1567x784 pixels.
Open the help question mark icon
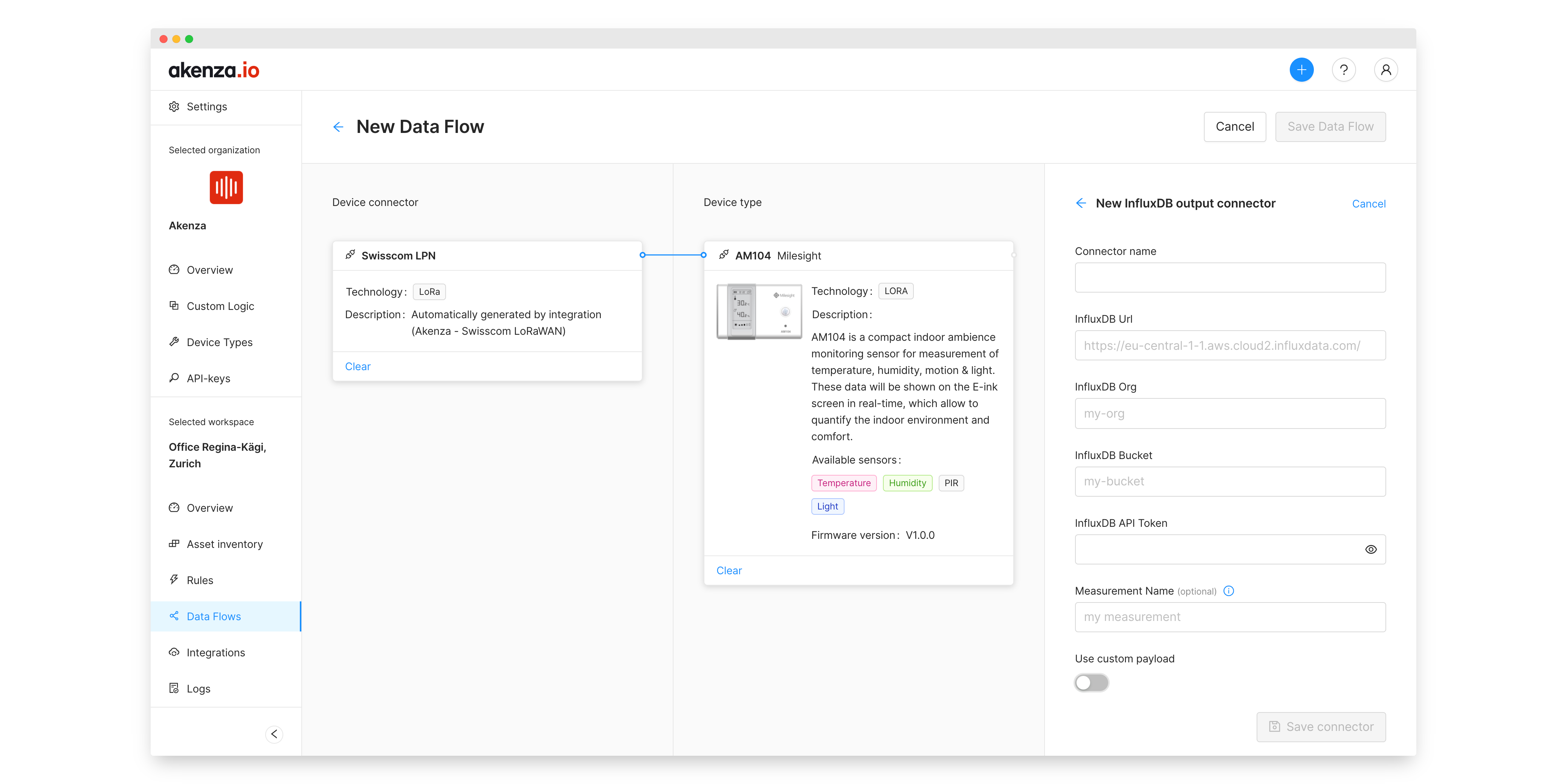click(x=1343, y=70)
